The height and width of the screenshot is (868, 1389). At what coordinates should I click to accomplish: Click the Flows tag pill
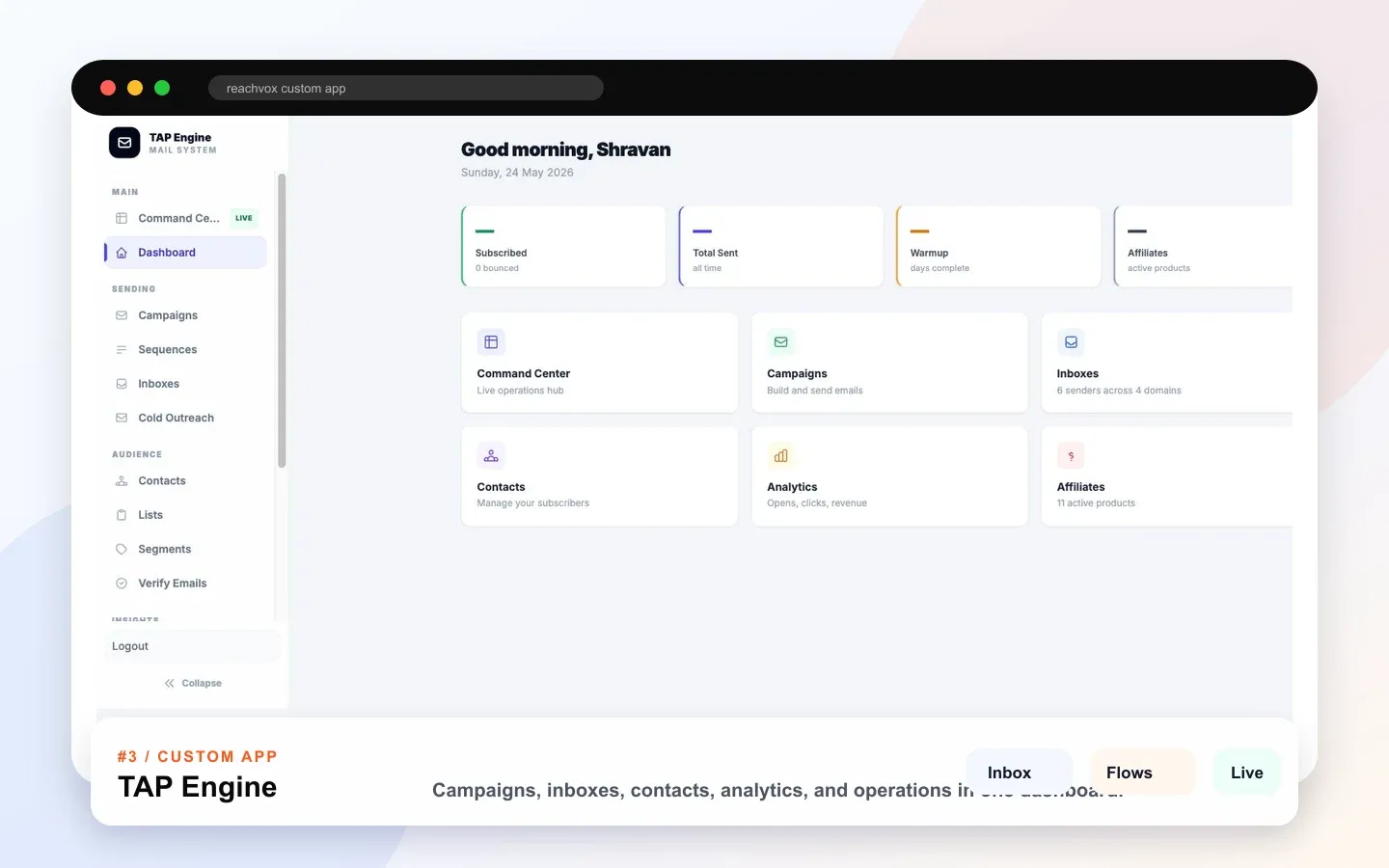click(1142, 773)
